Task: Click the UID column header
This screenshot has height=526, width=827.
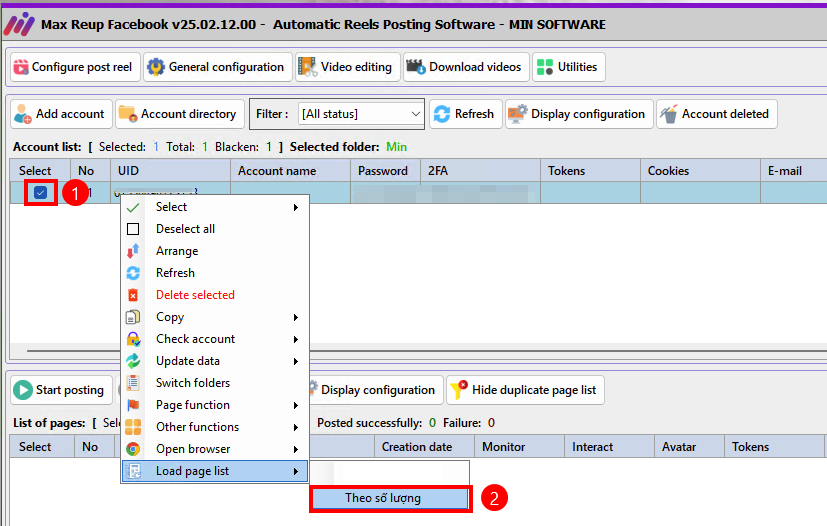Action: [170, 171]
